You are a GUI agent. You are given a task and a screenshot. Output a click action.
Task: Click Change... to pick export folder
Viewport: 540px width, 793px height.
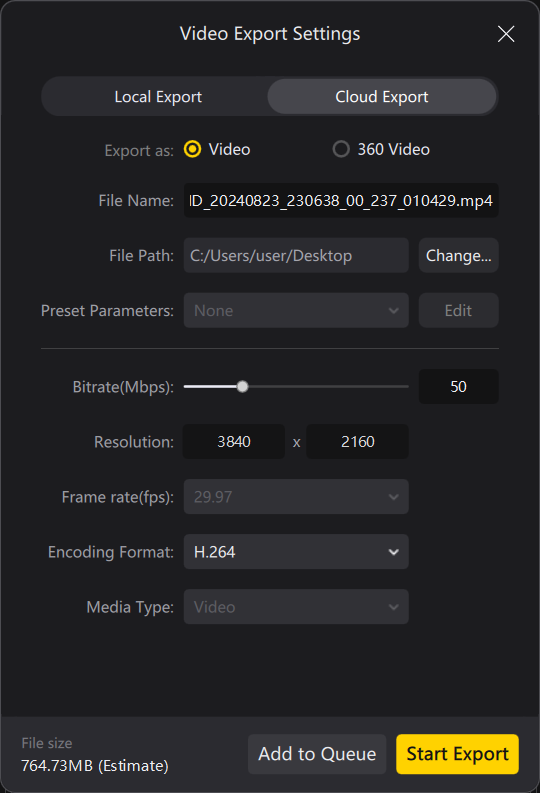pos(459,255)
